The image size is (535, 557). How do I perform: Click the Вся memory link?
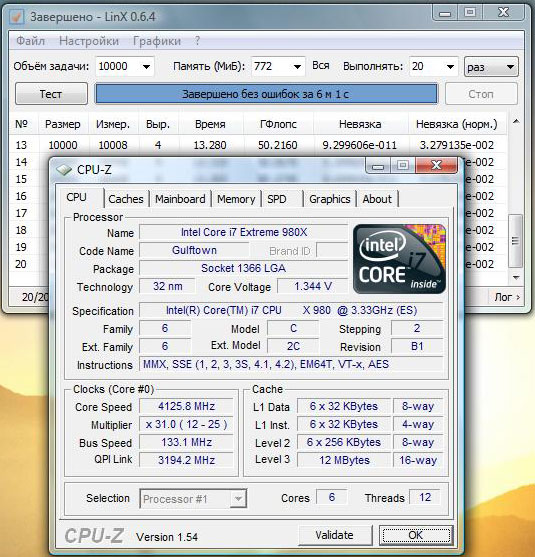[320, 66]
